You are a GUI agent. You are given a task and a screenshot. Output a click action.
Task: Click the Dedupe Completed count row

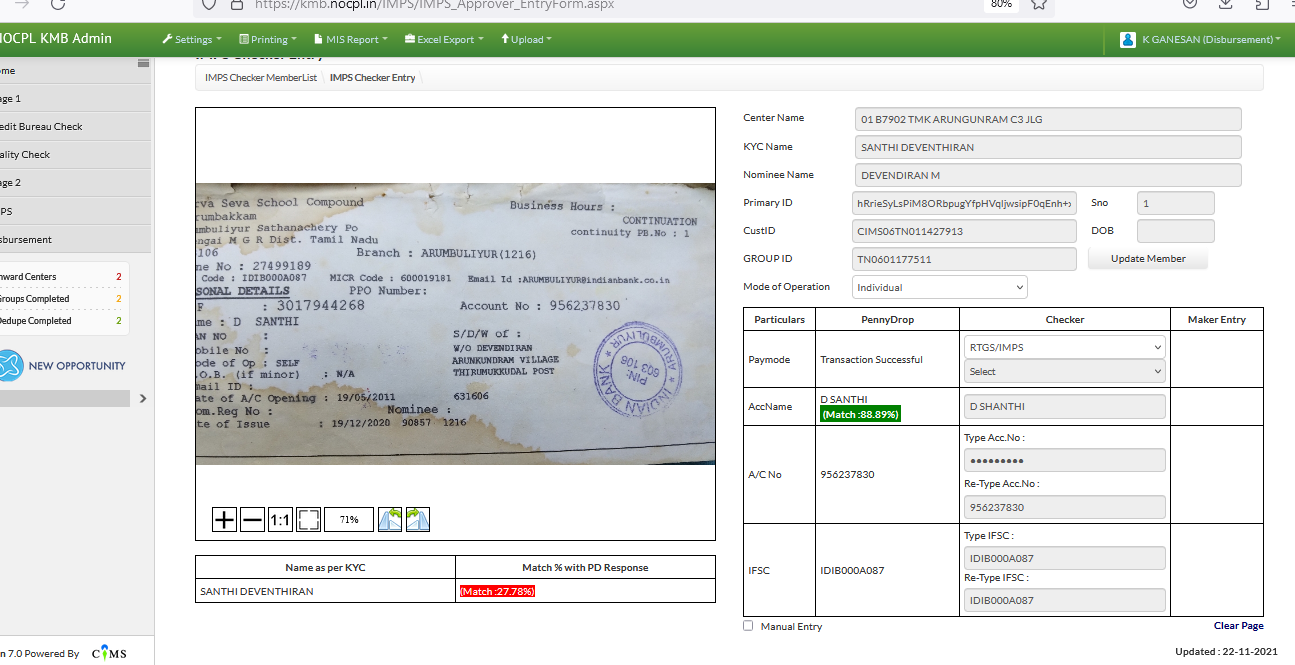click(x=64, y=321)
